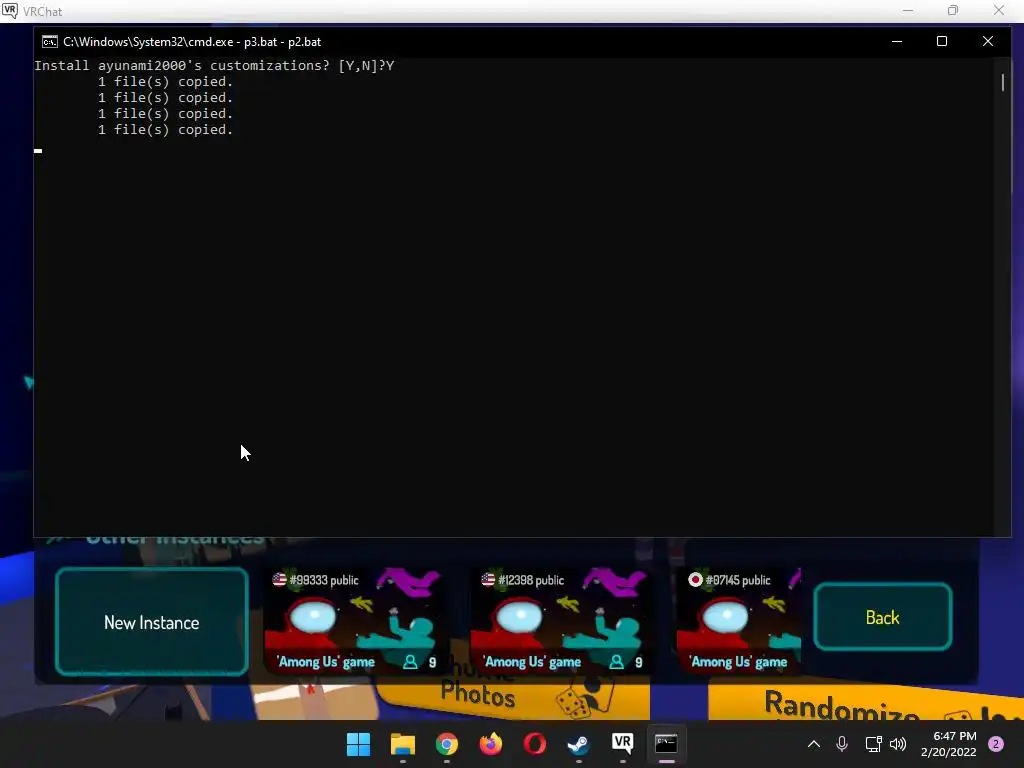
Task: Launch Google Chrome from the taskbar
Action: 447,744
